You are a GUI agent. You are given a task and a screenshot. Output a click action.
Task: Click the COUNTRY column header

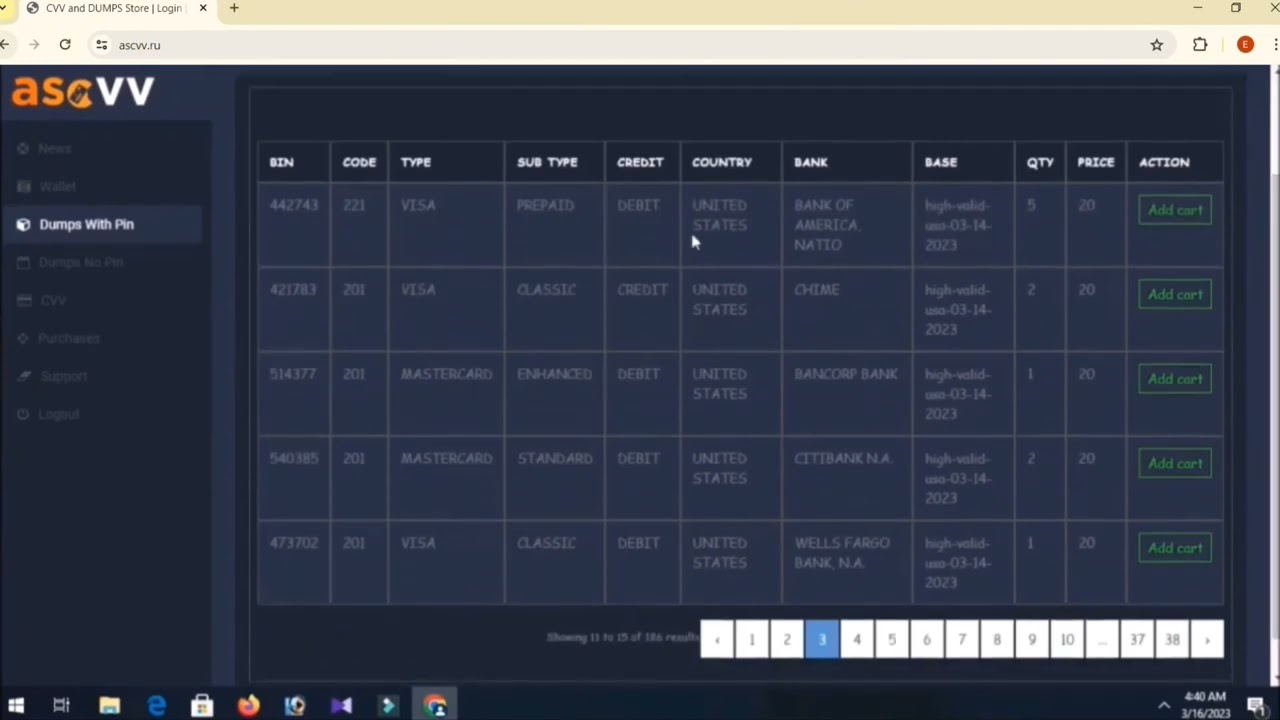coord(722,162)
